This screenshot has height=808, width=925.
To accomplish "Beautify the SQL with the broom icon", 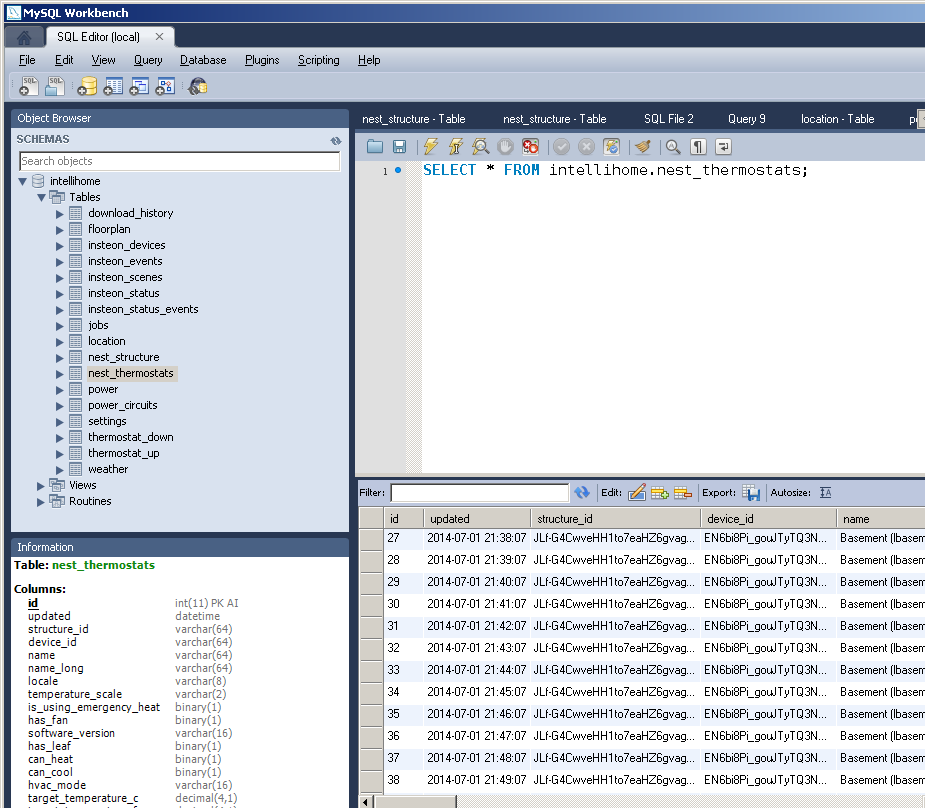I will coord(643,146).
